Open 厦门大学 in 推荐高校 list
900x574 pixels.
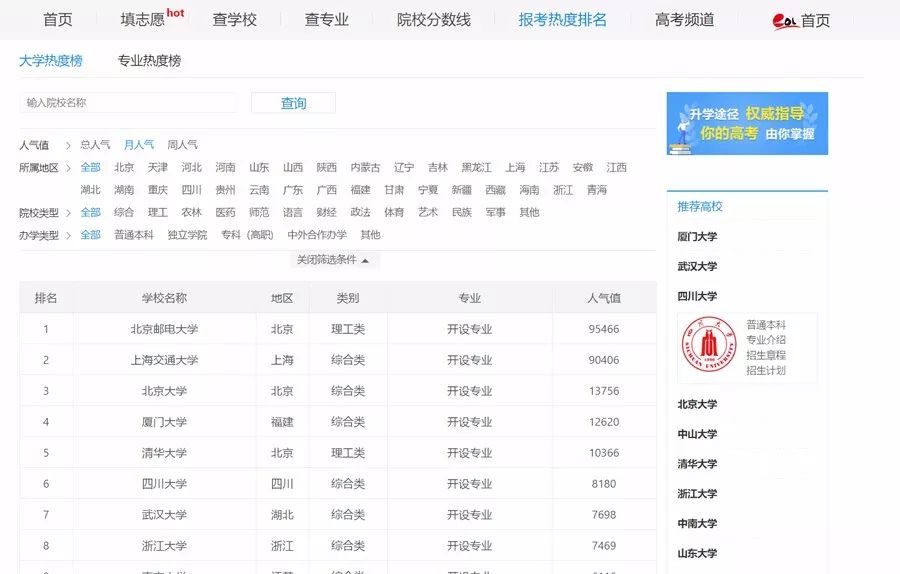pyautogui.click(x=697, y=236)
